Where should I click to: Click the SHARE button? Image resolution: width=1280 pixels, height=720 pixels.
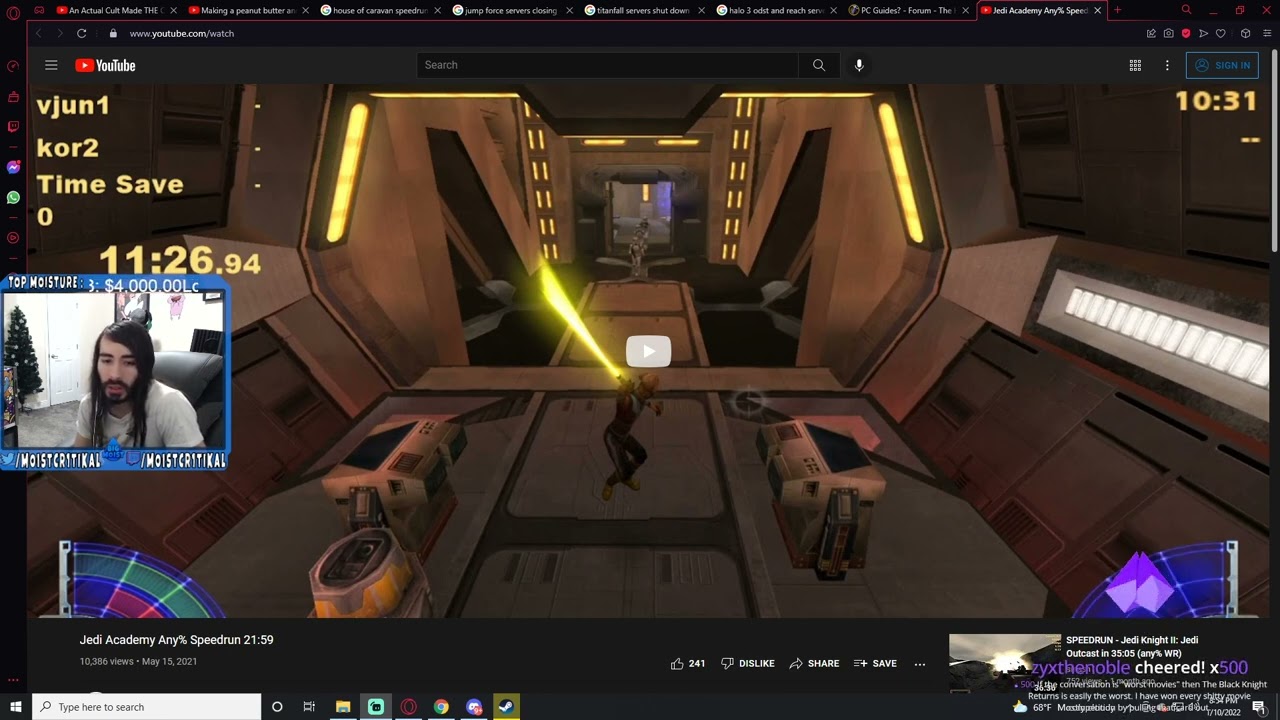coord(814,663)
